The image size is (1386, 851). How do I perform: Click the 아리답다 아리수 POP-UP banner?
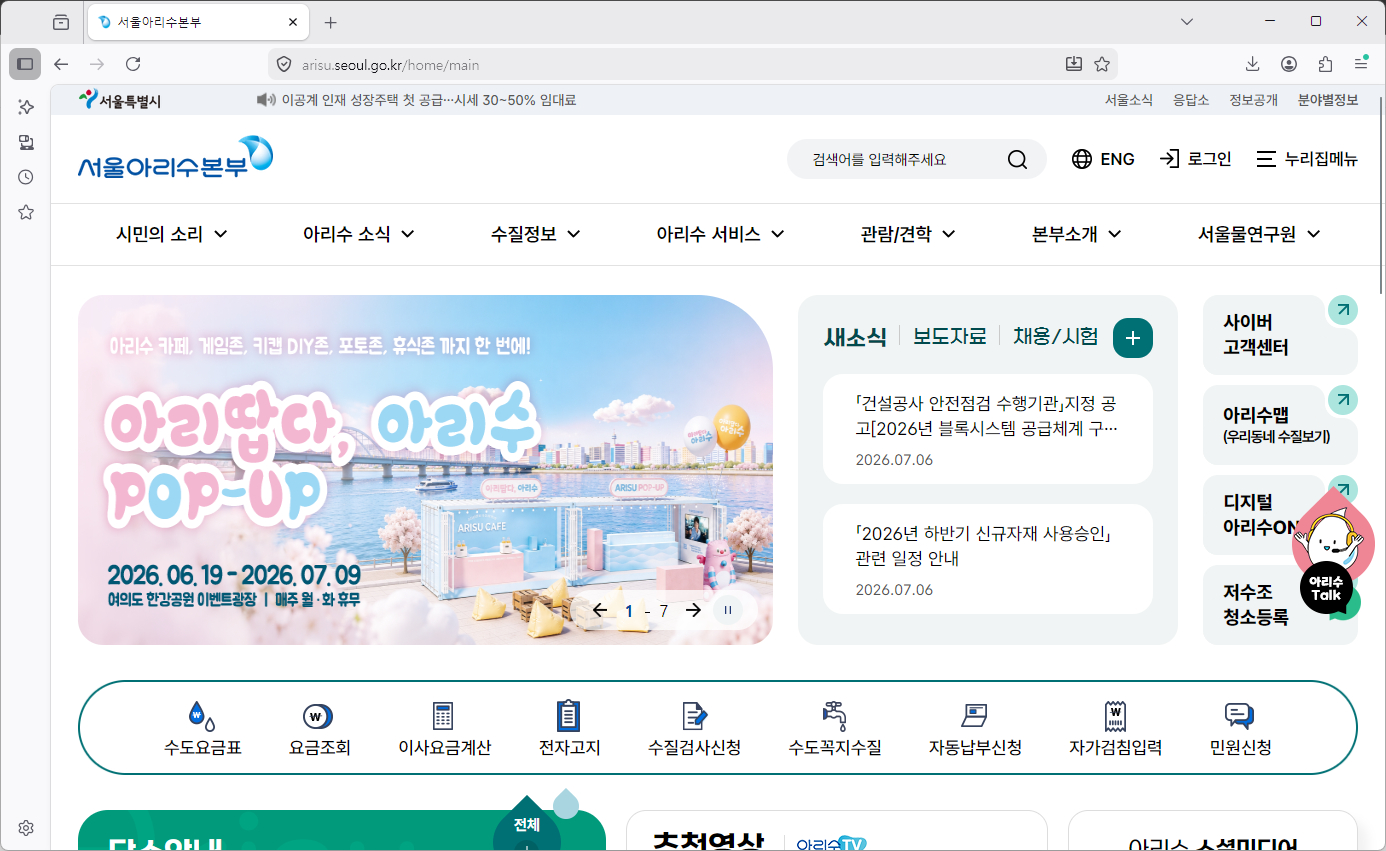click(425, 470)
